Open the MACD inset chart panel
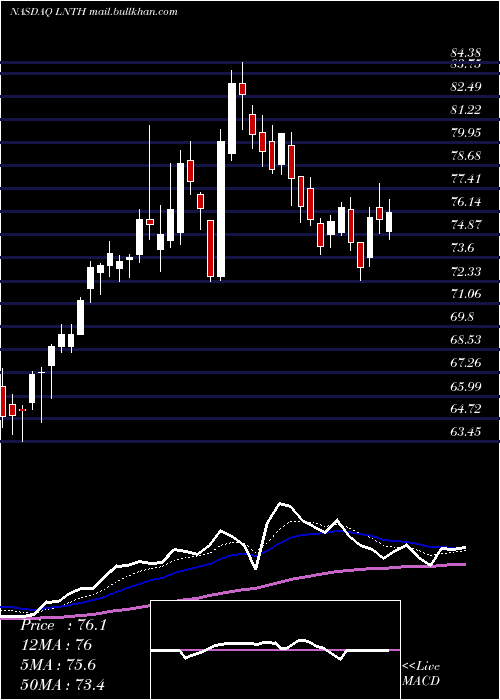 pos(275,650)
